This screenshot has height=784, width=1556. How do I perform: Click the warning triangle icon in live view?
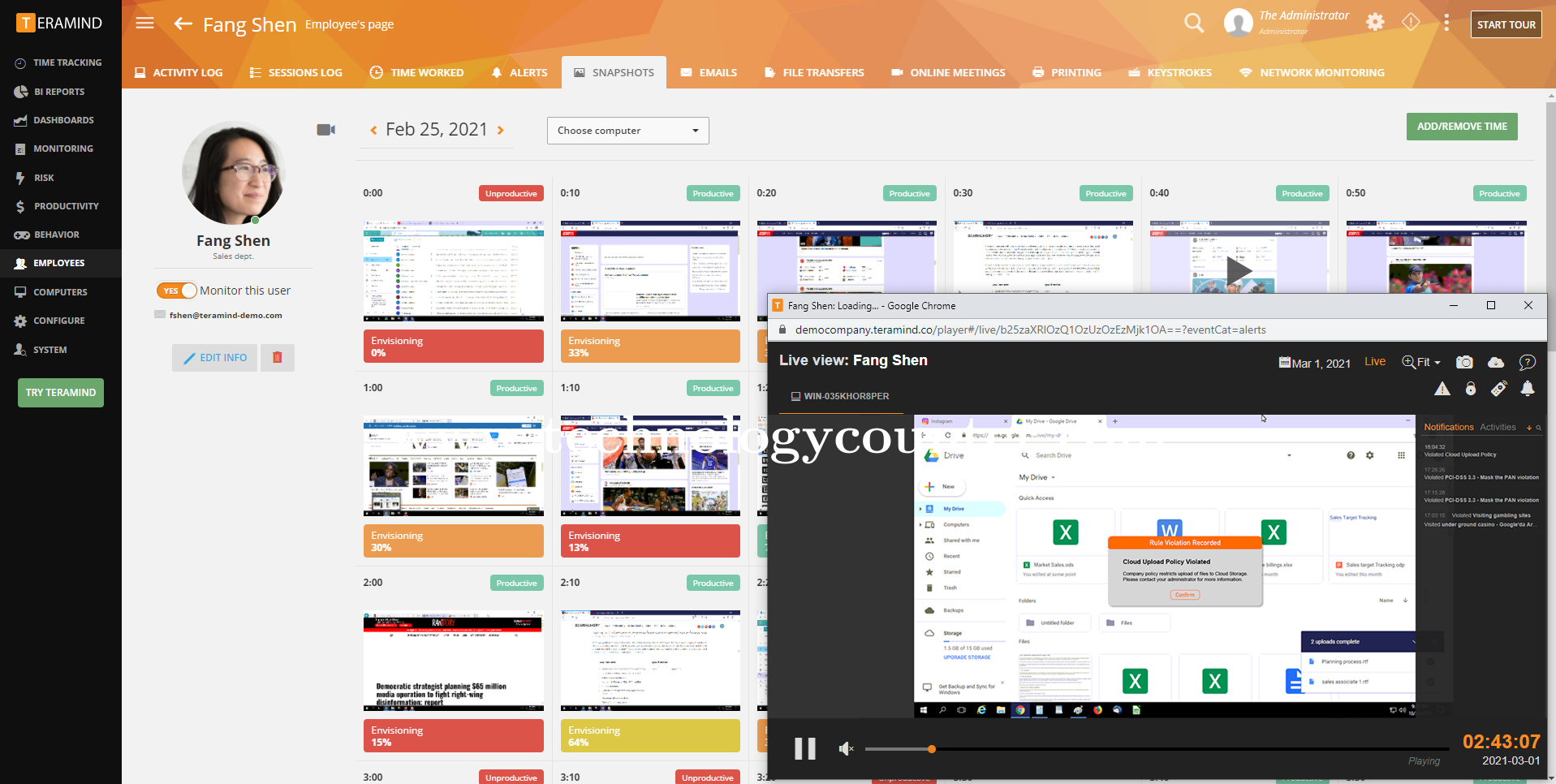pos(1442,389)
